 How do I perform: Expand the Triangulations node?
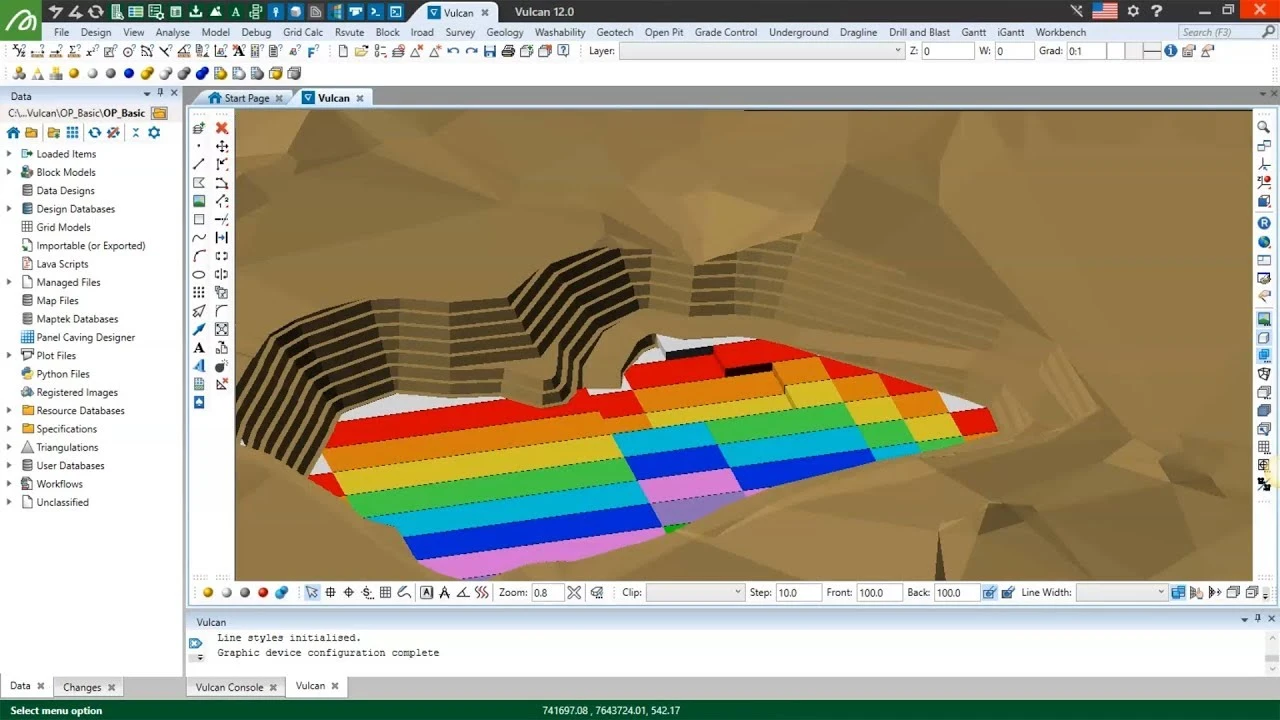10,447
